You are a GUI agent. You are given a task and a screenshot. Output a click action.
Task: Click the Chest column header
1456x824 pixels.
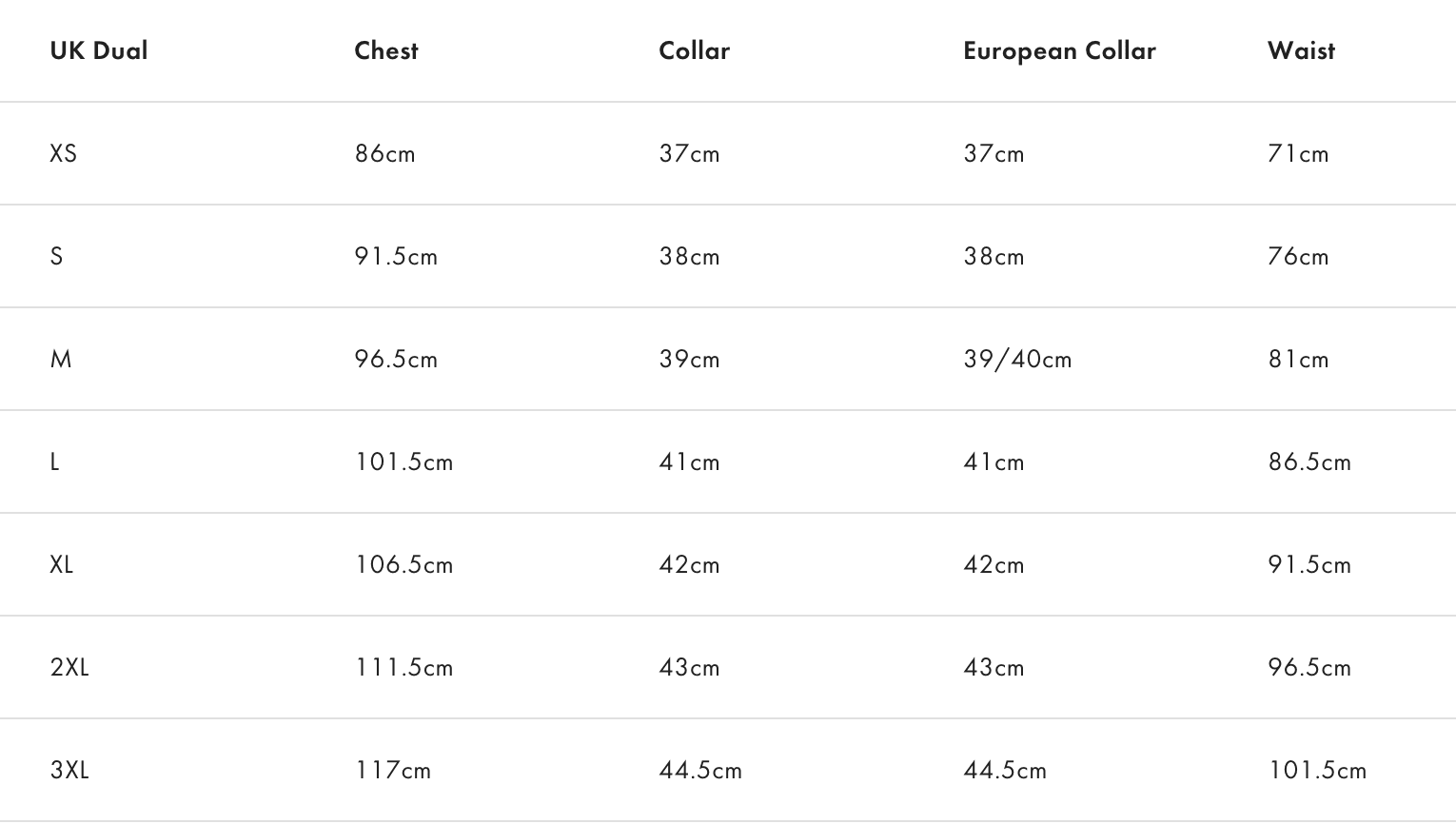[x=386, y=51]
